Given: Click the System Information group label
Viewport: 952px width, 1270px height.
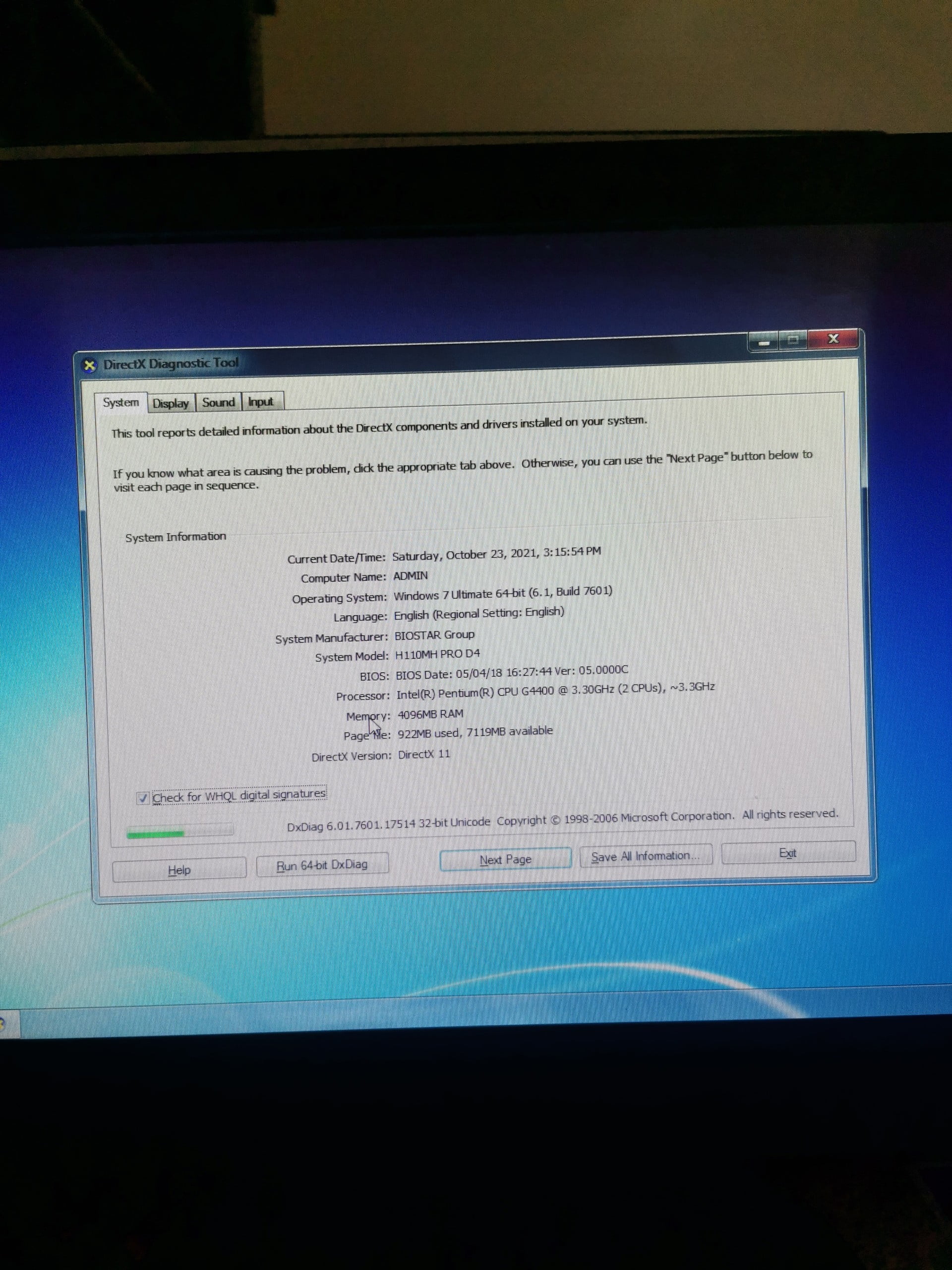Looking at the screenshot, I should coord(176,537).
